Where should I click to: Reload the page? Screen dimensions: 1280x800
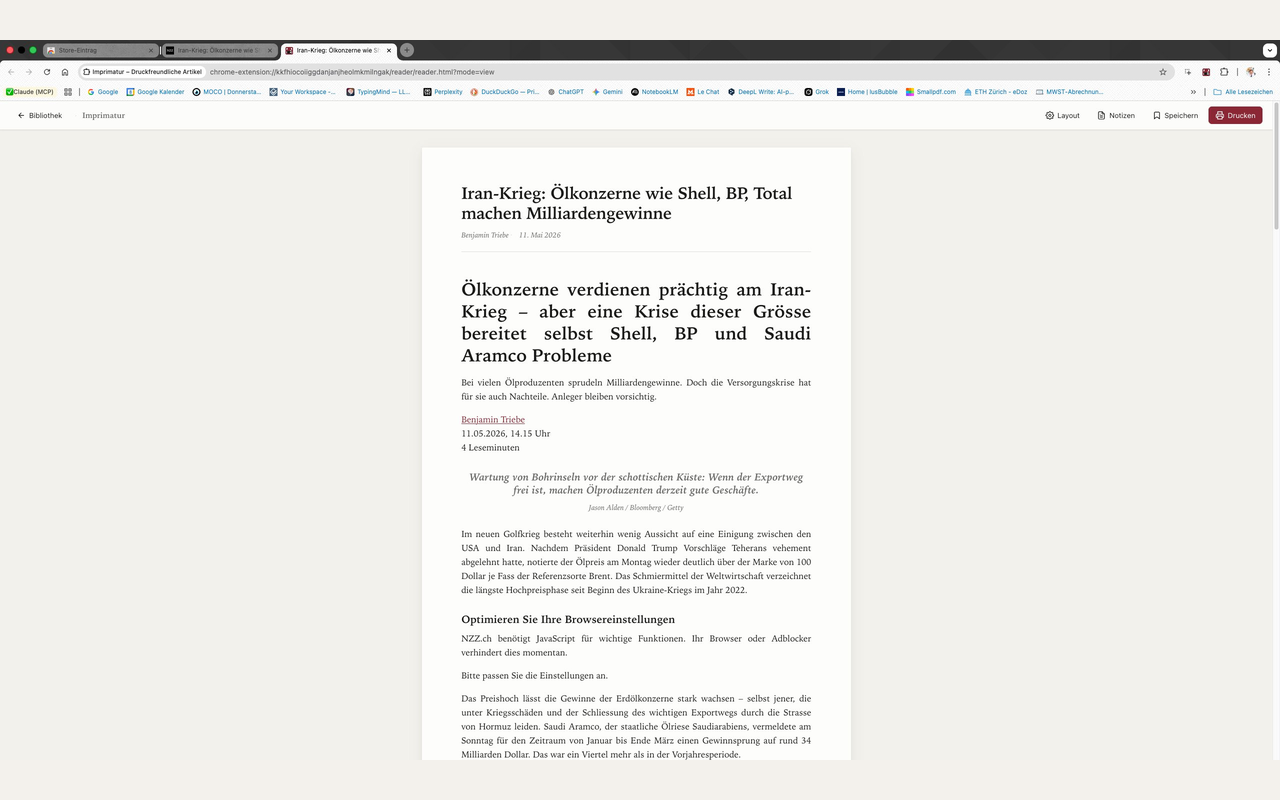47,72
